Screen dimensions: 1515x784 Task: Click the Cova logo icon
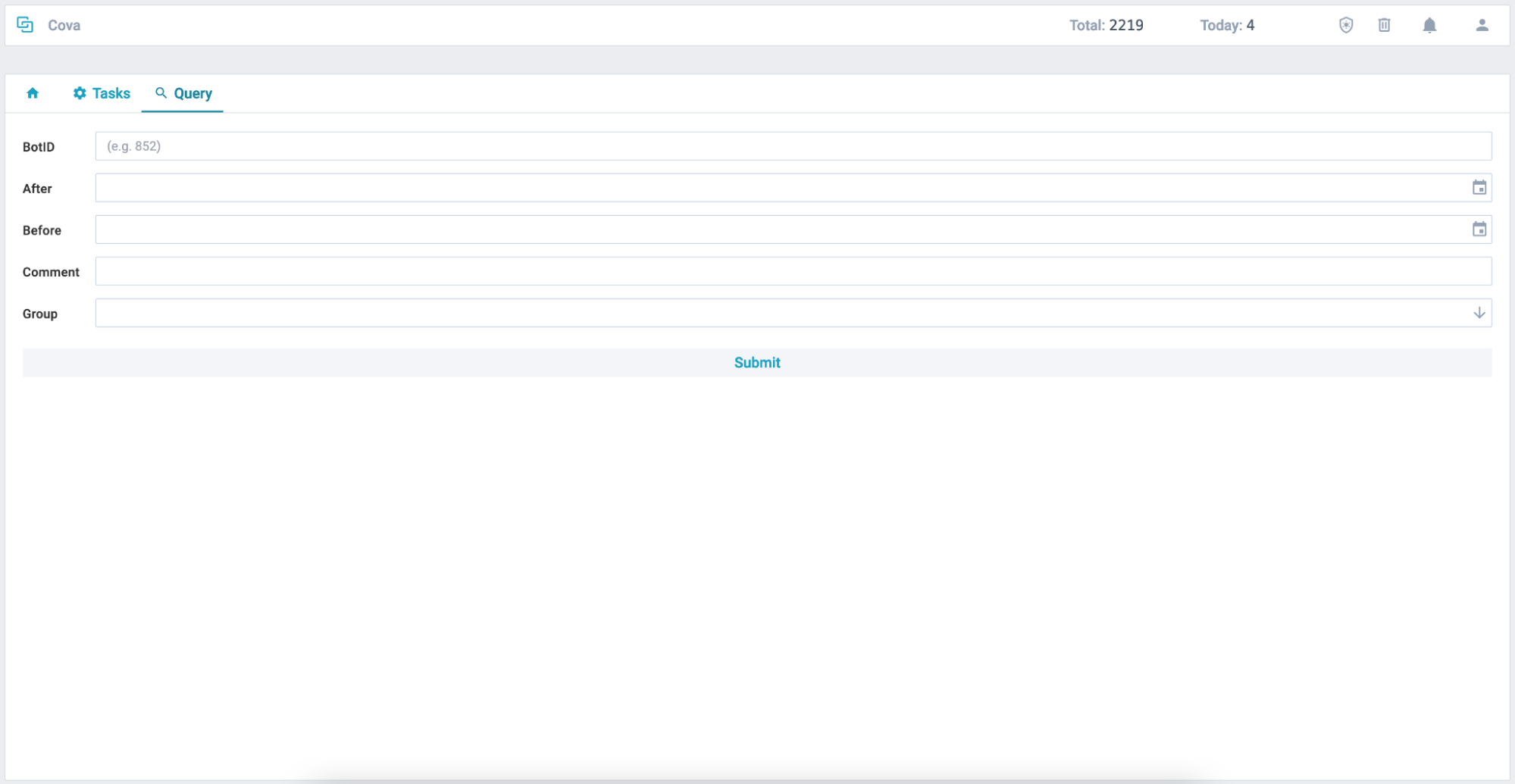click(25, 25)
